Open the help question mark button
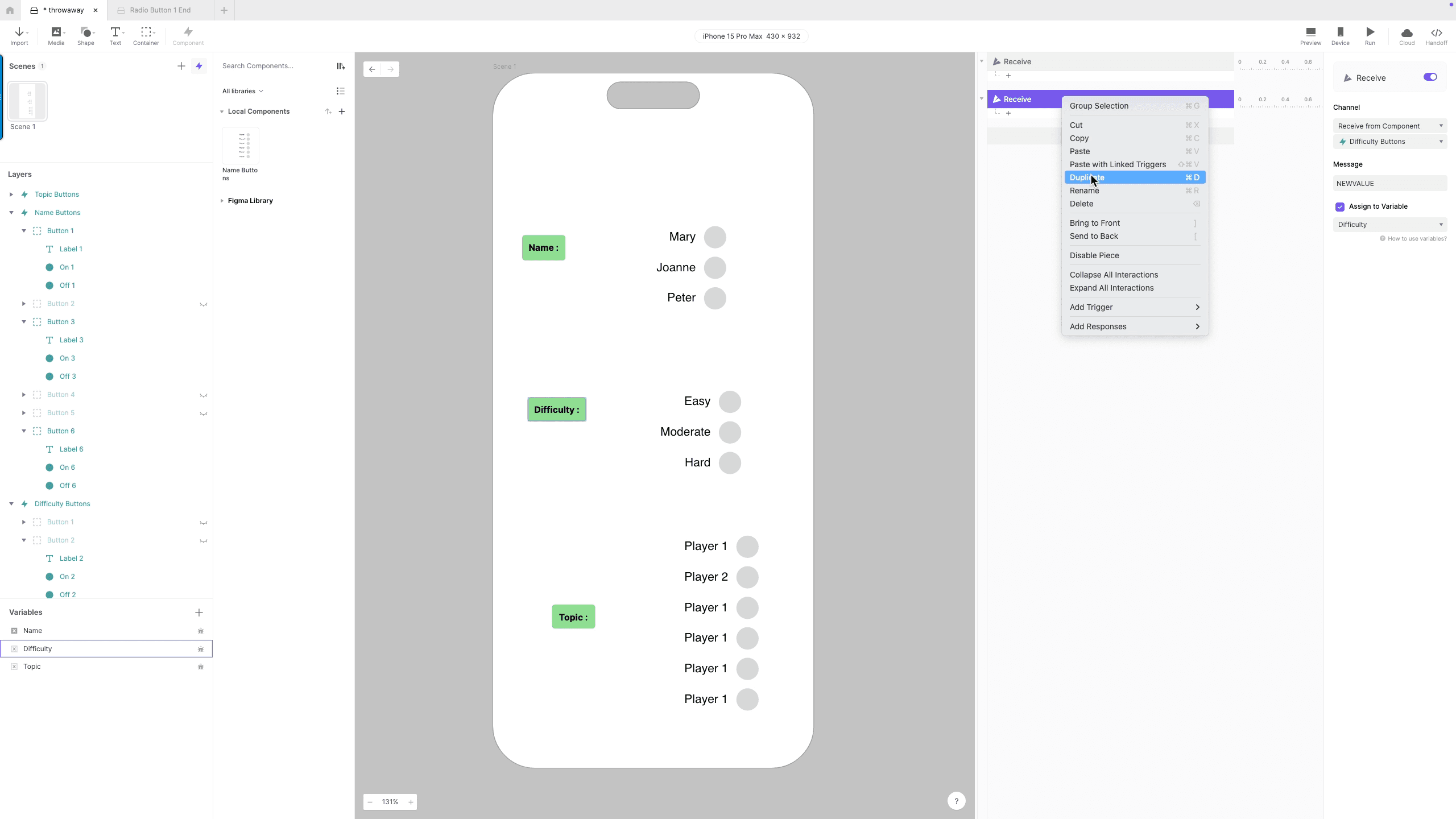Screen dimensions: 1456x819 pyautogui.click(x=956, y=801)
